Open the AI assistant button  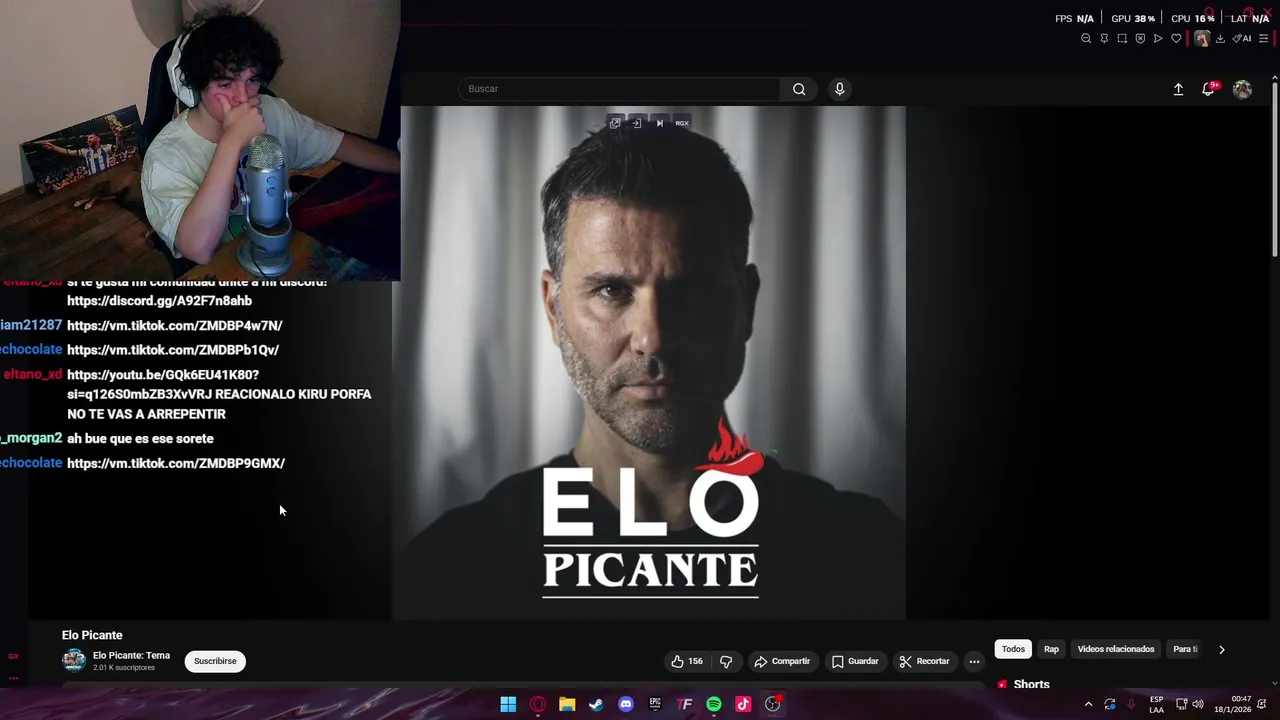tap(1242, 38)
